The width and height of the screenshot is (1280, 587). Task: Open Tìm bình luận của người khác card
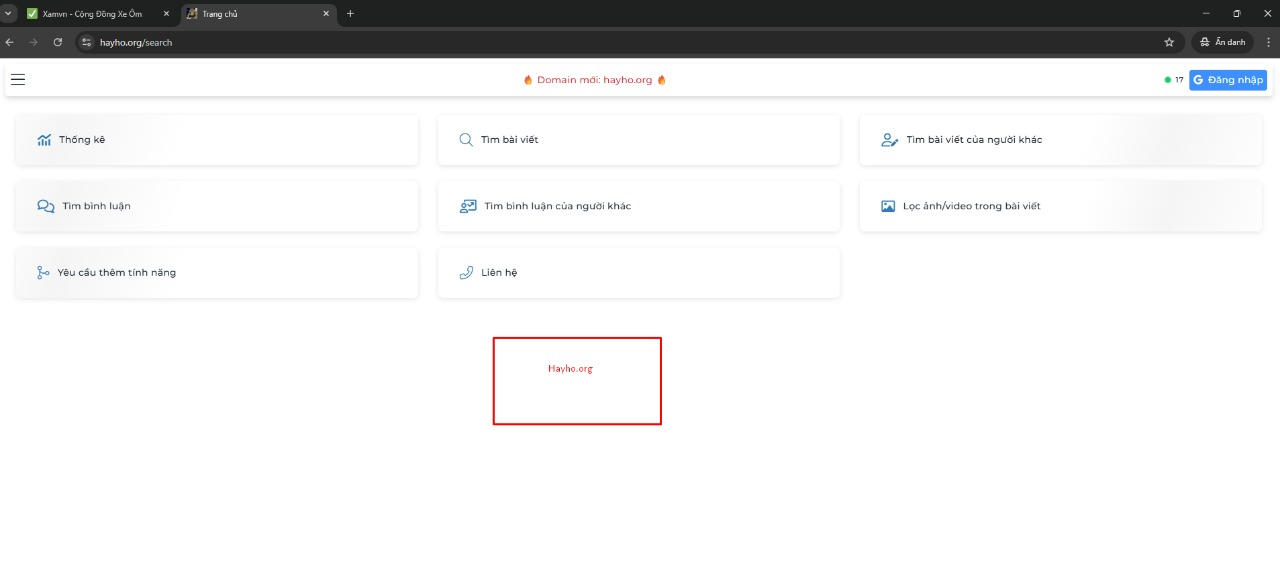pos(638,206)
